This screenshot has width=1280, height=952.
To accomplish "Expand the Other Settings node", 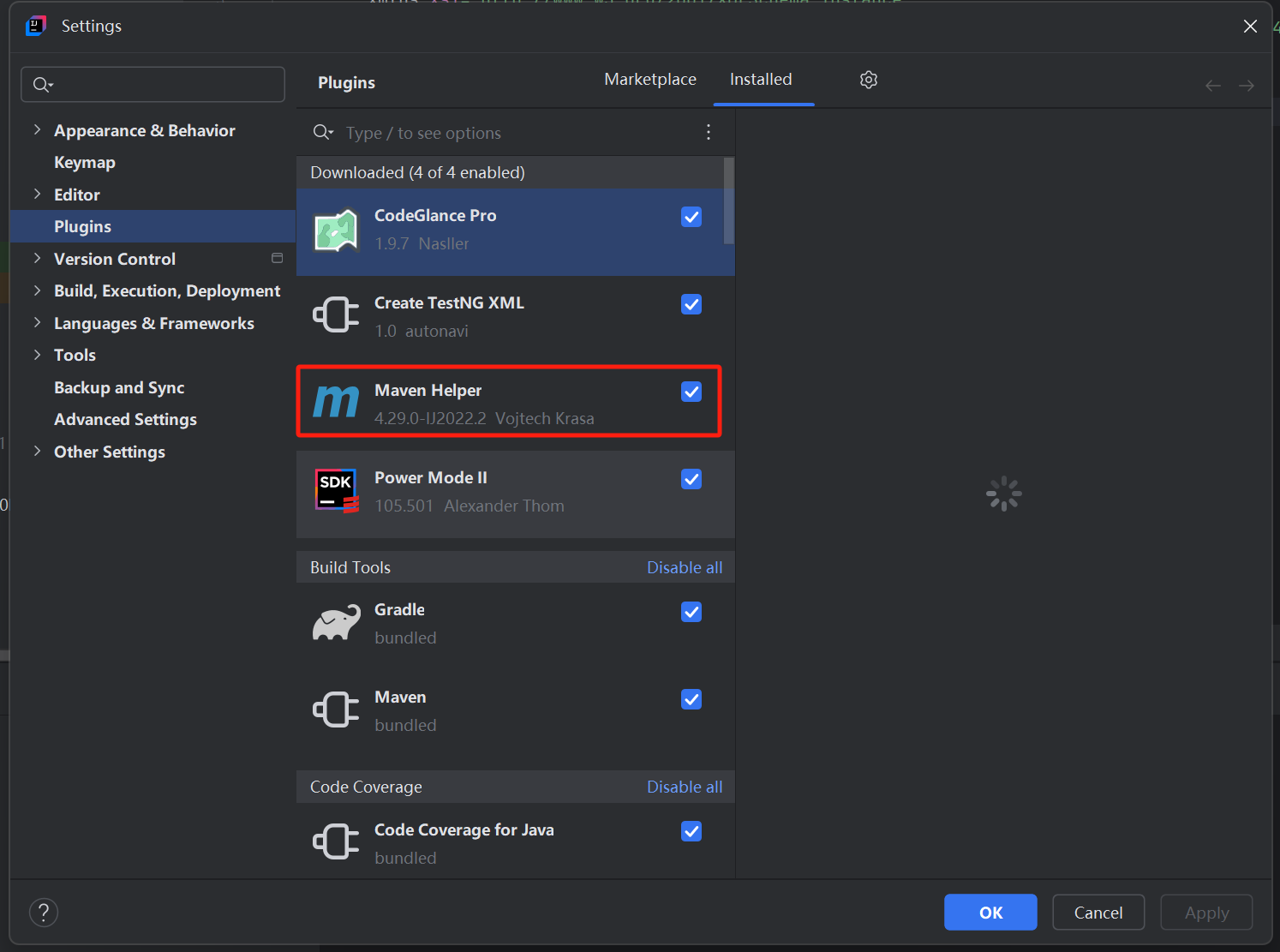I will pyautogui.click(x=37, y=452).
